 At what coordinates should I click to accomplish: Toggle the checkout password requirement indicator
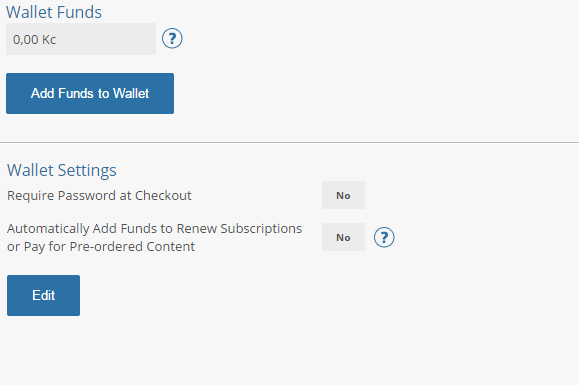343,195
